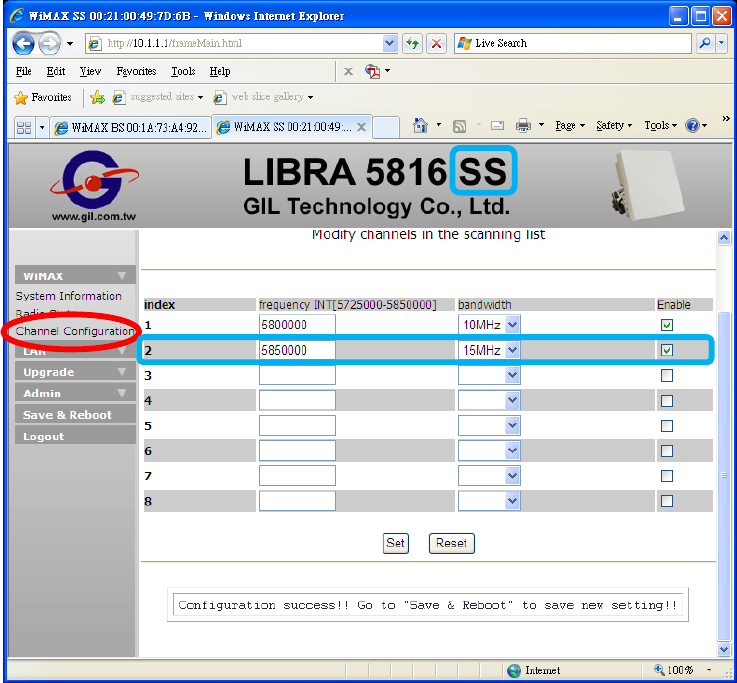The width and height of the screenshot is (737, 683).
Task: Click the Adobe PDF convert icon
Action: [372, 71]
